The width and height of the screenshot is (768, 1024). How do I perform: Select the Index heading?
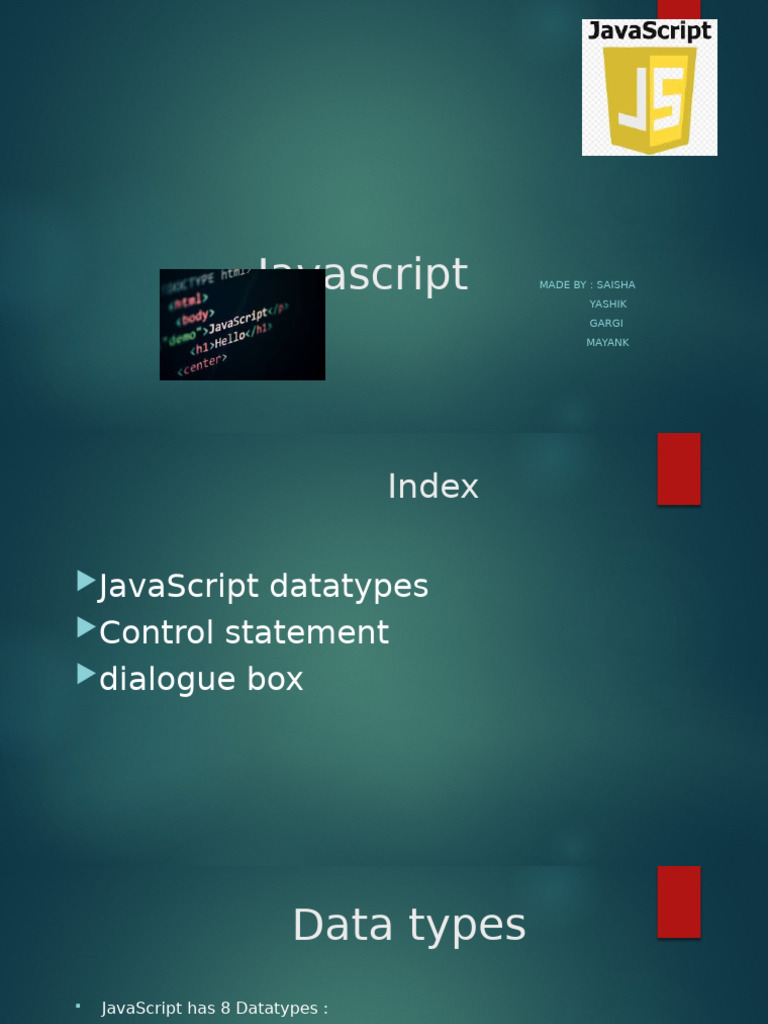[433, 487]
